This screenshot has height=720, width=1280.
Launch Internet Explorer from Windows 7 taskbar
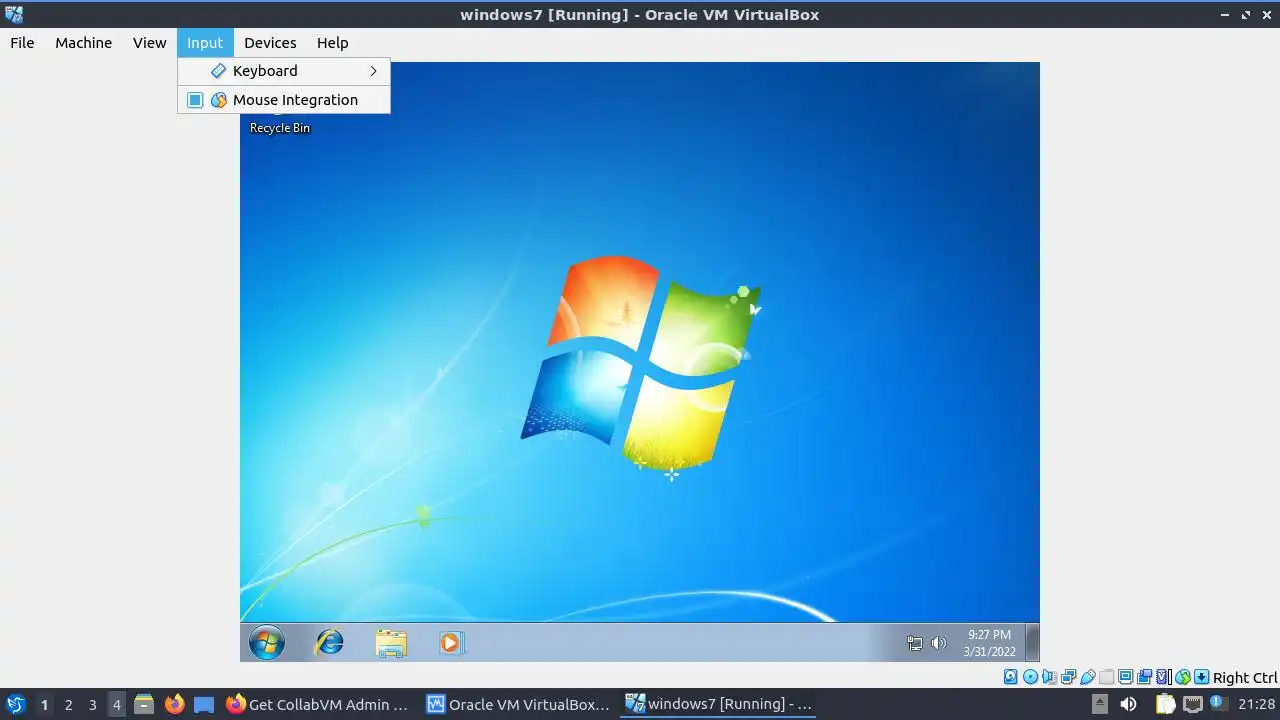tap(329, 643)
